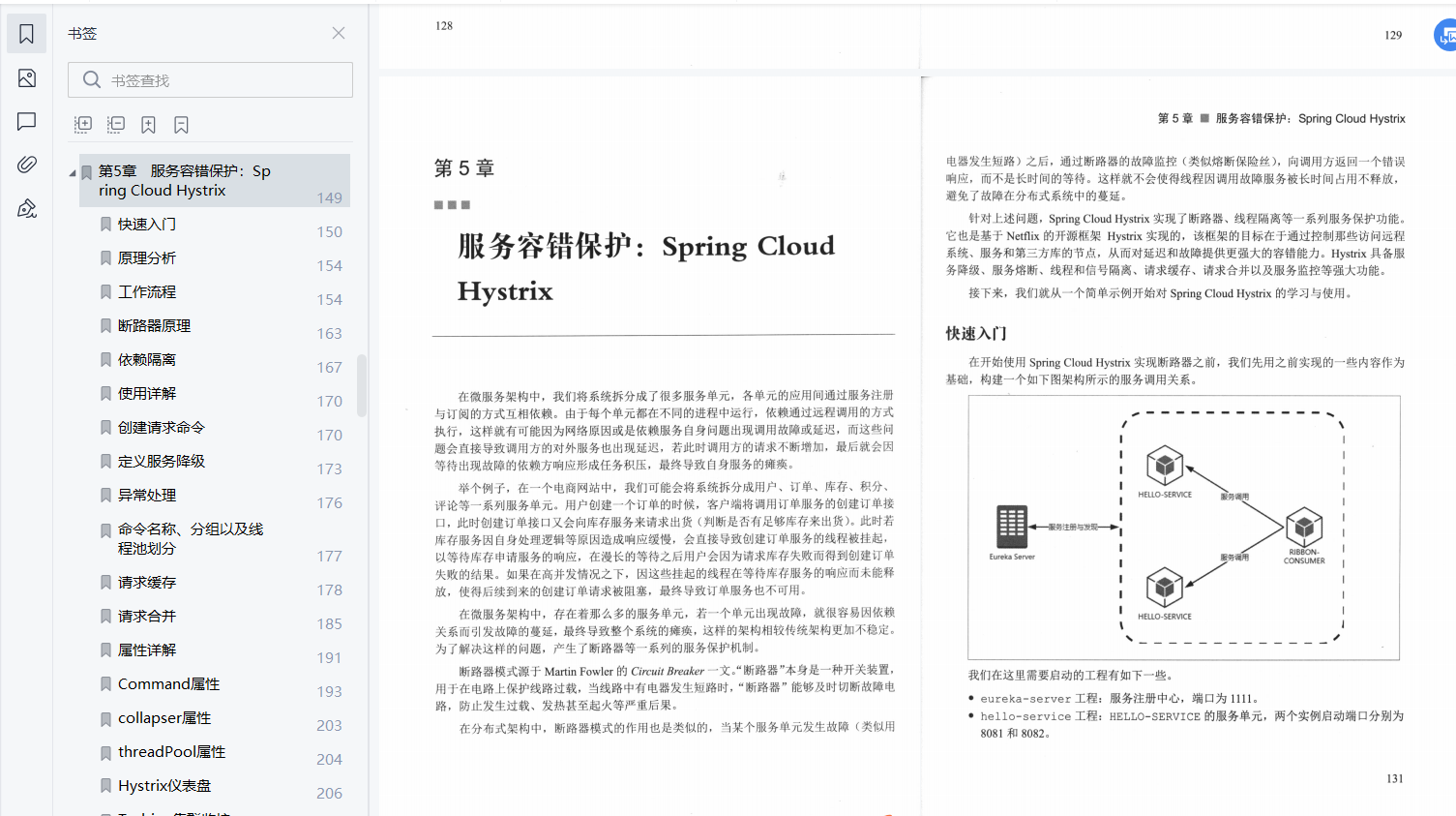The height and width of the screenshot is (816, 1456).
Task: Click bookmark icon beside 依赖隔离
Action: click(x=105, y=360)
